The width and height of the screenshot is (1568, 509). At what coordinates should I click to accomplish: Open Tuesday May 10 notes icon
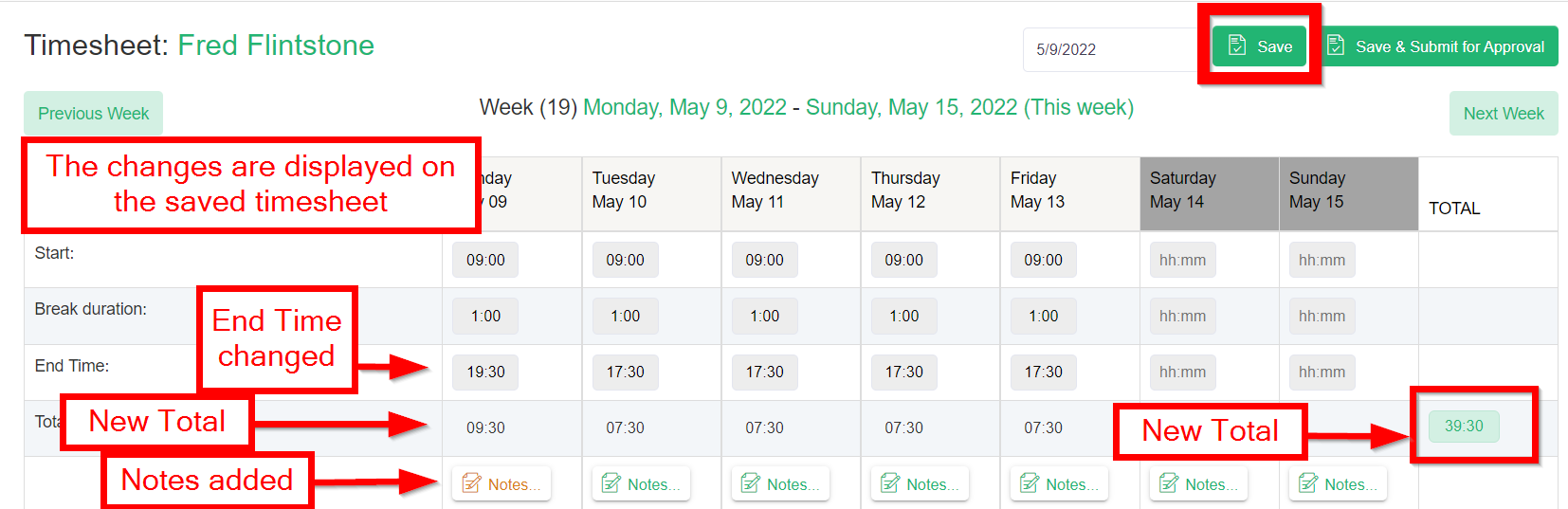tap(611, 483)
